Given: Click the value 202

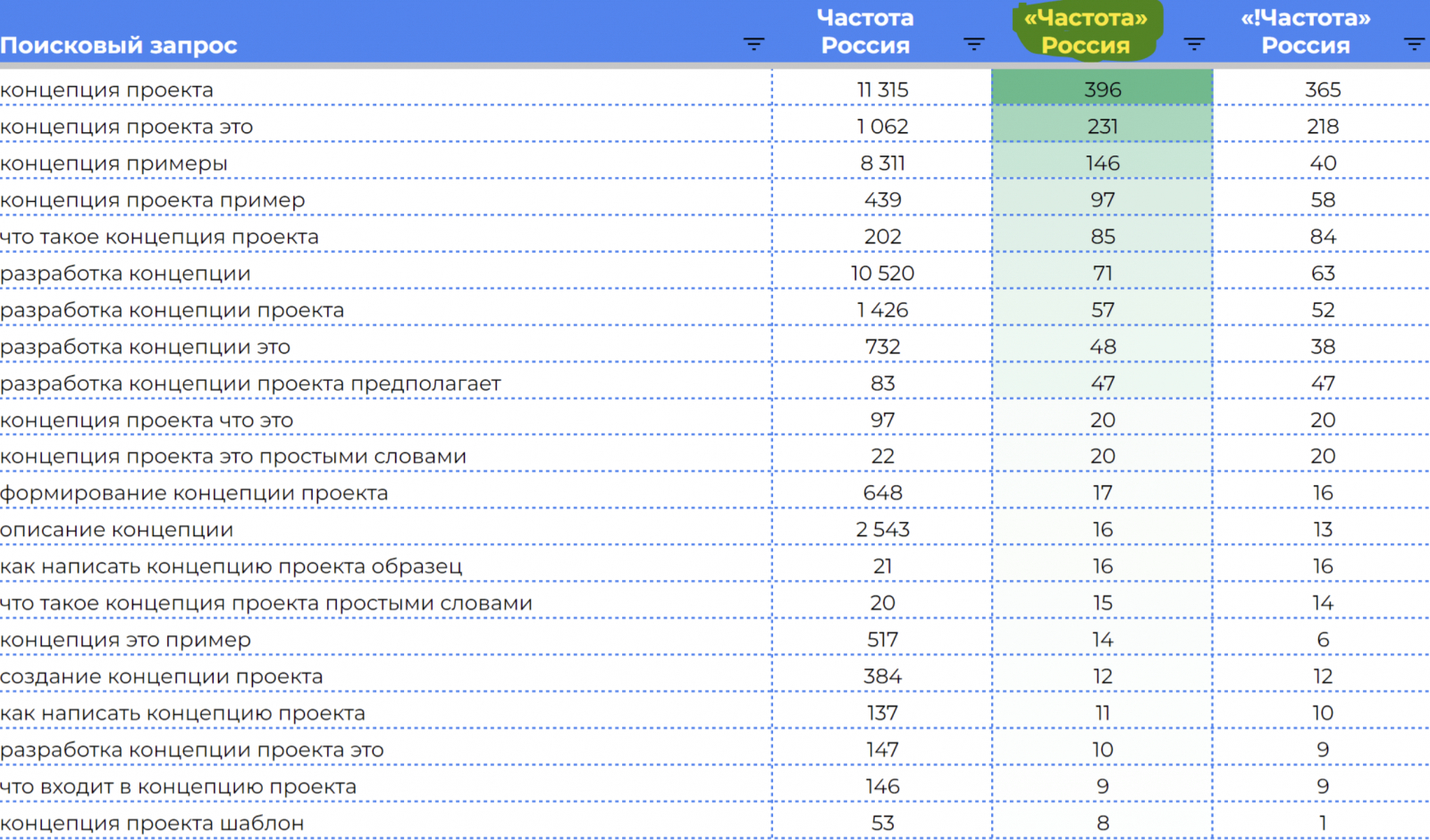Looking at the screenshot, I should point(882,237).
